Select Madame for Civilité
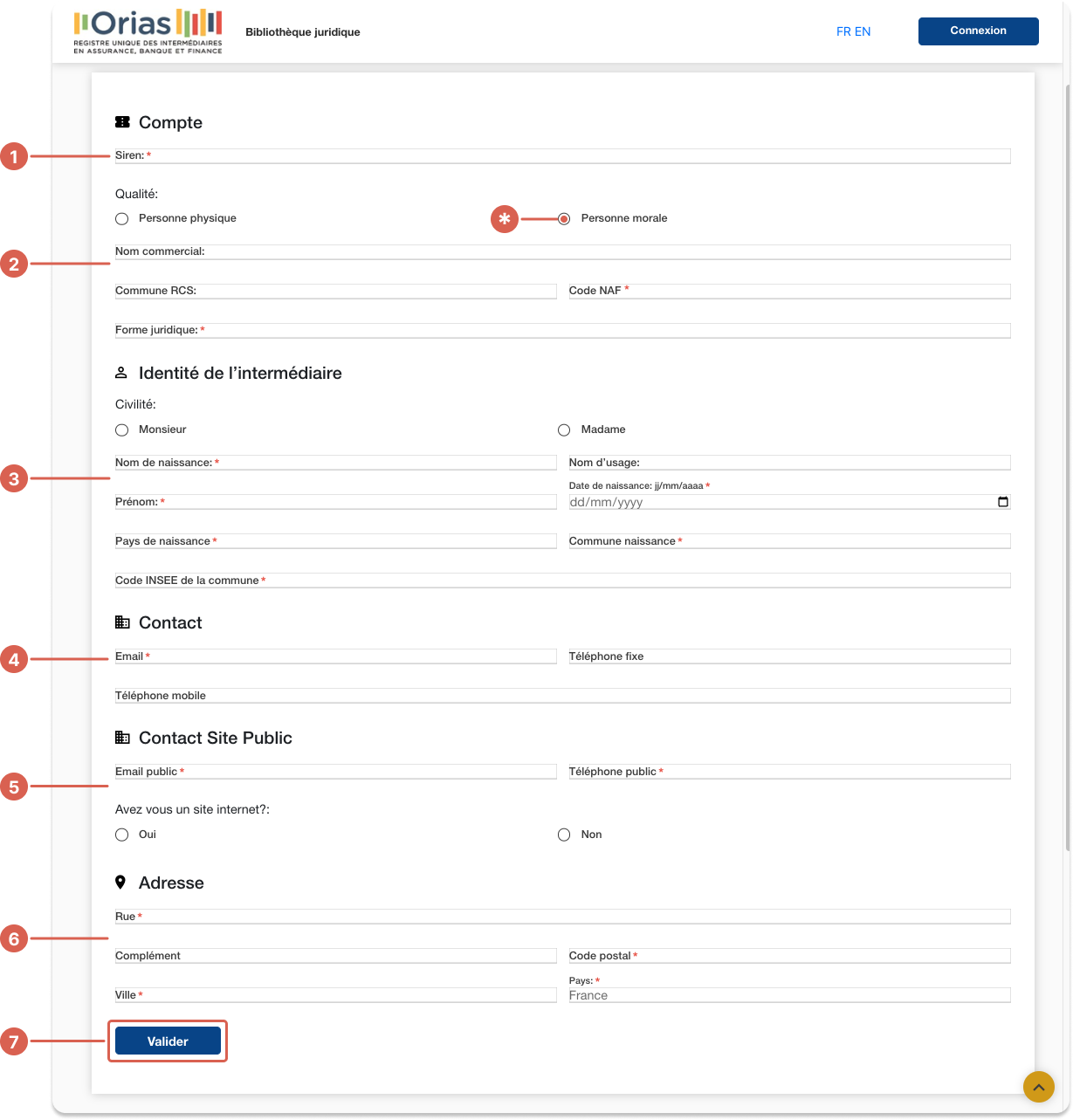Viewport: 1073px width, 1120px height. (564, 429)
